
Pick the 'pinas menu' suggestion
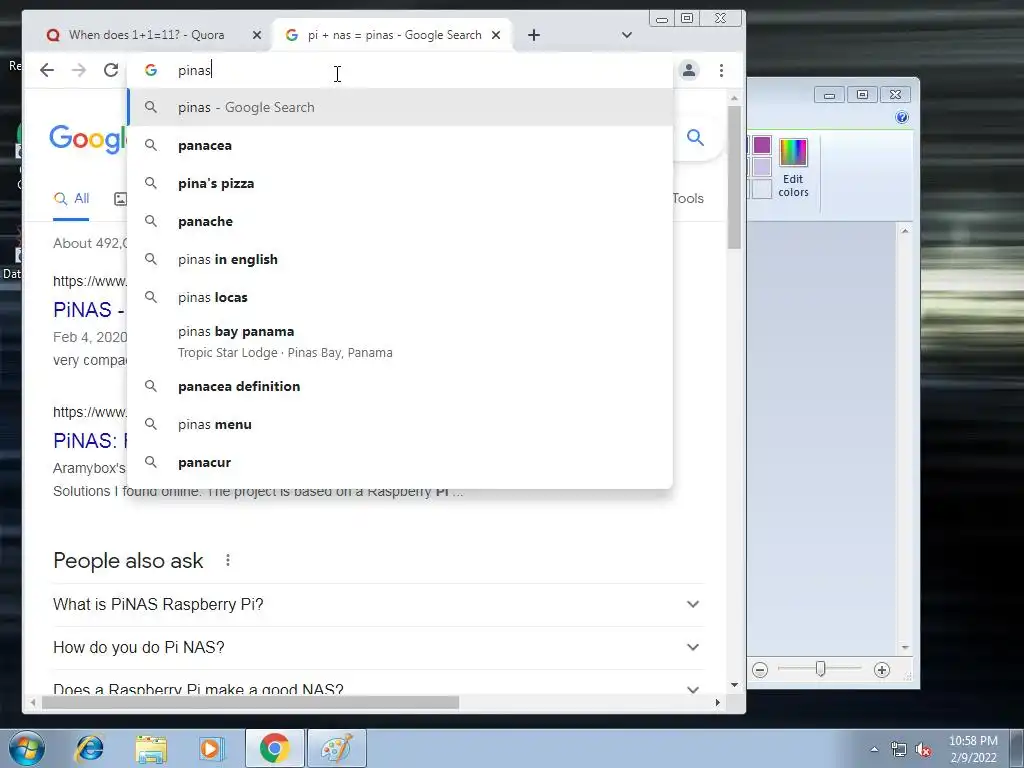tap(400, 424)
